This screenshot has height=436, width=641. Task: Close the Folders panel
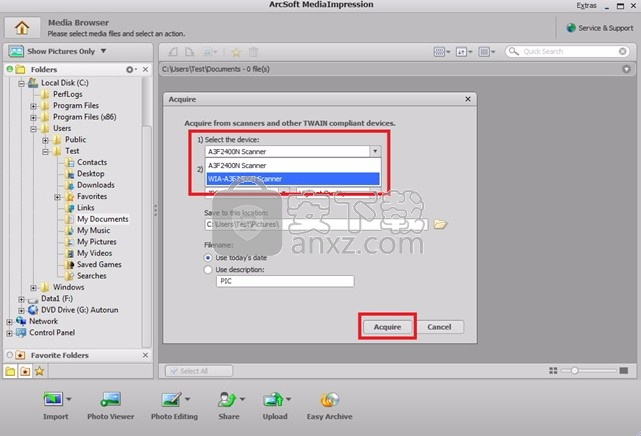pos(145,69)
